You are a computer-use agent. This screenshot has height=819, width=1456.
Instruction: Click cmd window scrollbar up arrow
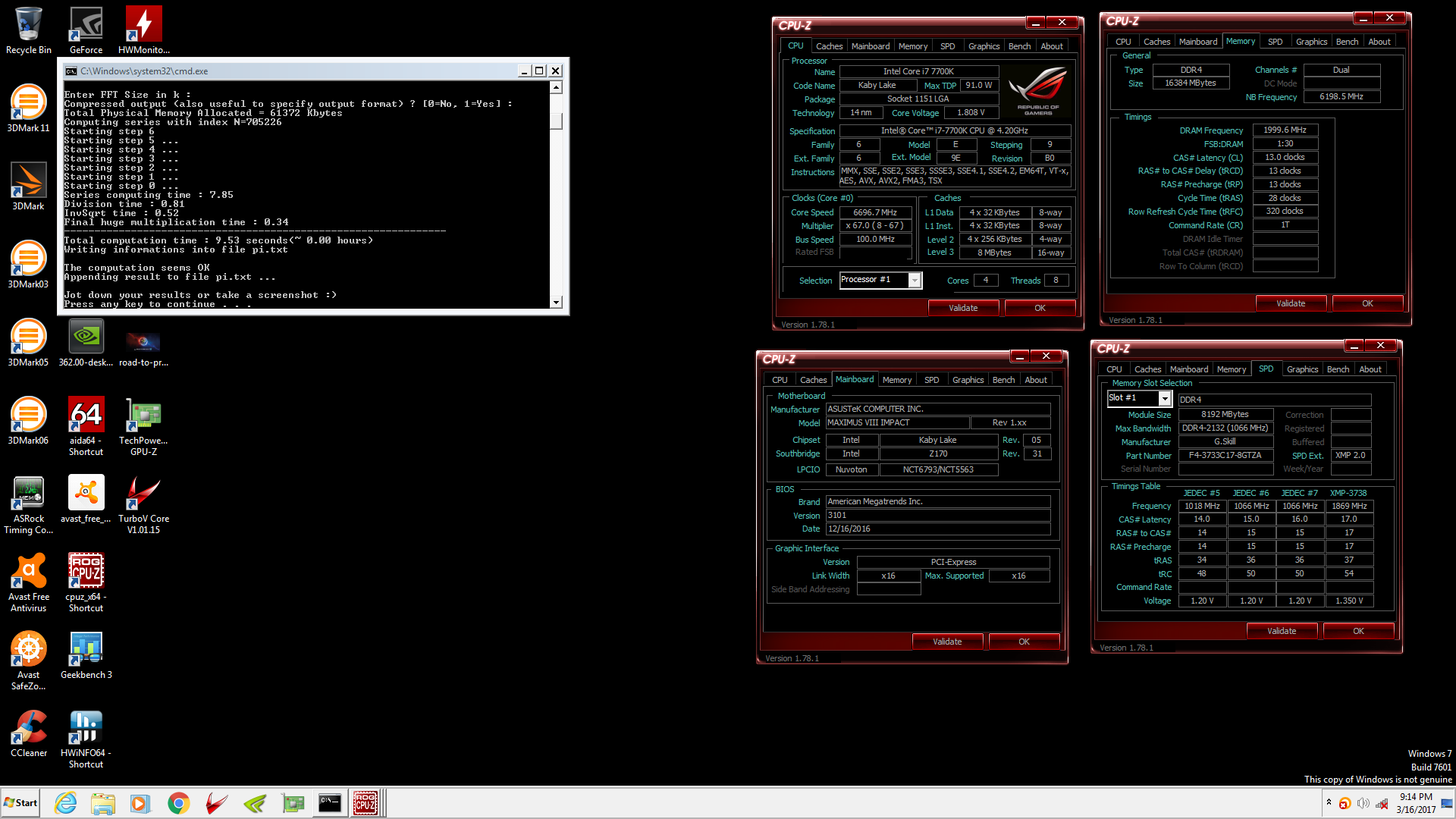[556, 87]
